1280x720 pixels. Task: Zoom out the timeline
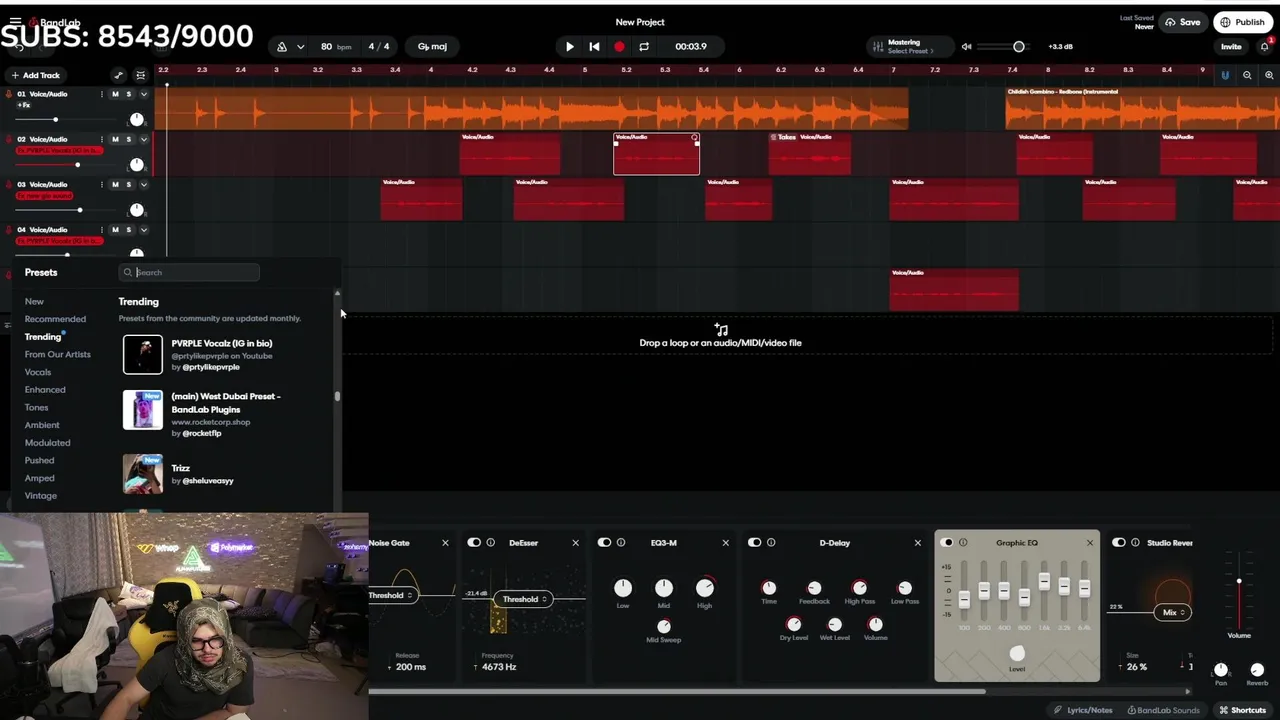1247,75
